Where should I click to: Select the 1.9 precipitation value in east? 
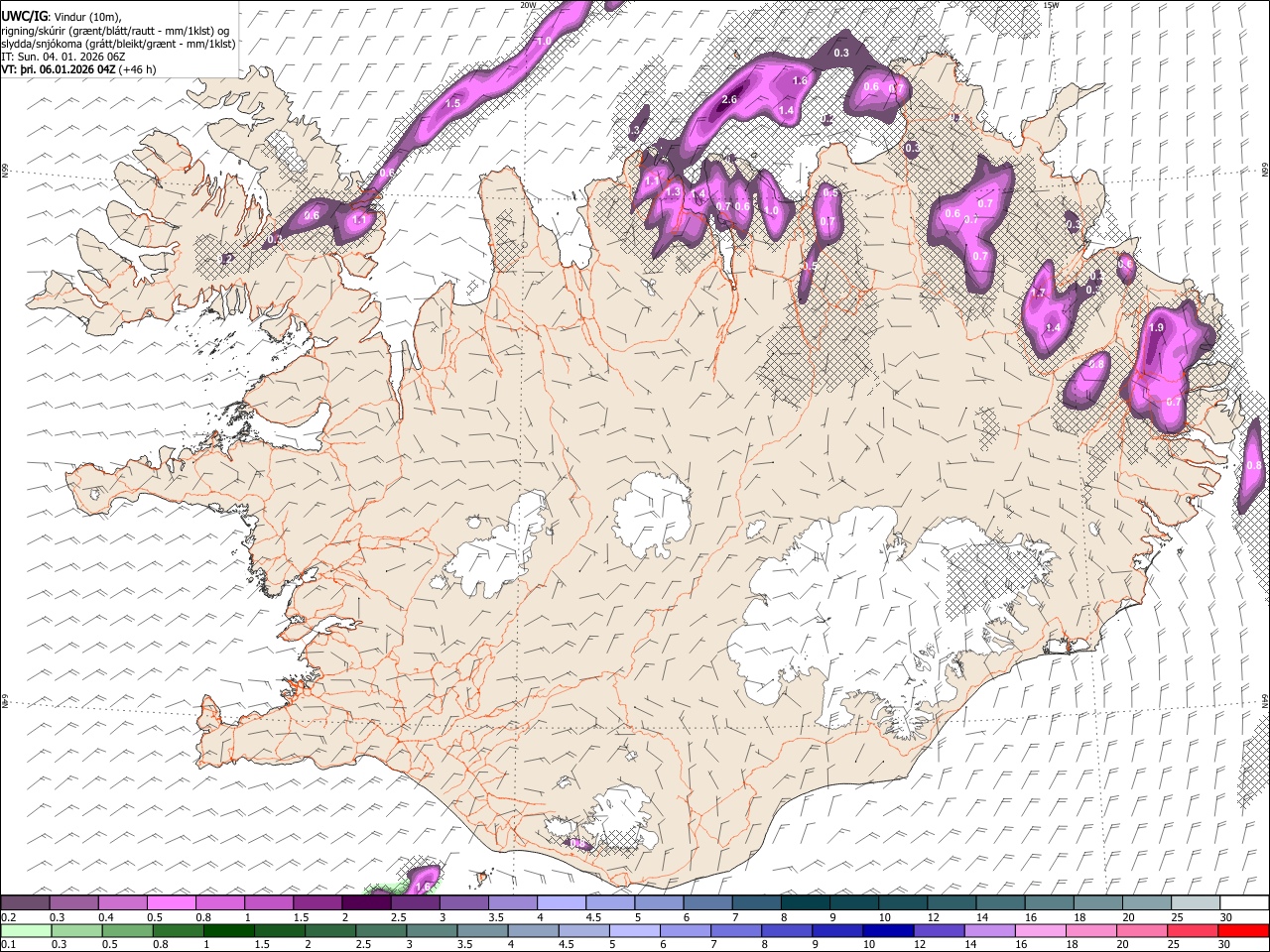point(1156,327)
